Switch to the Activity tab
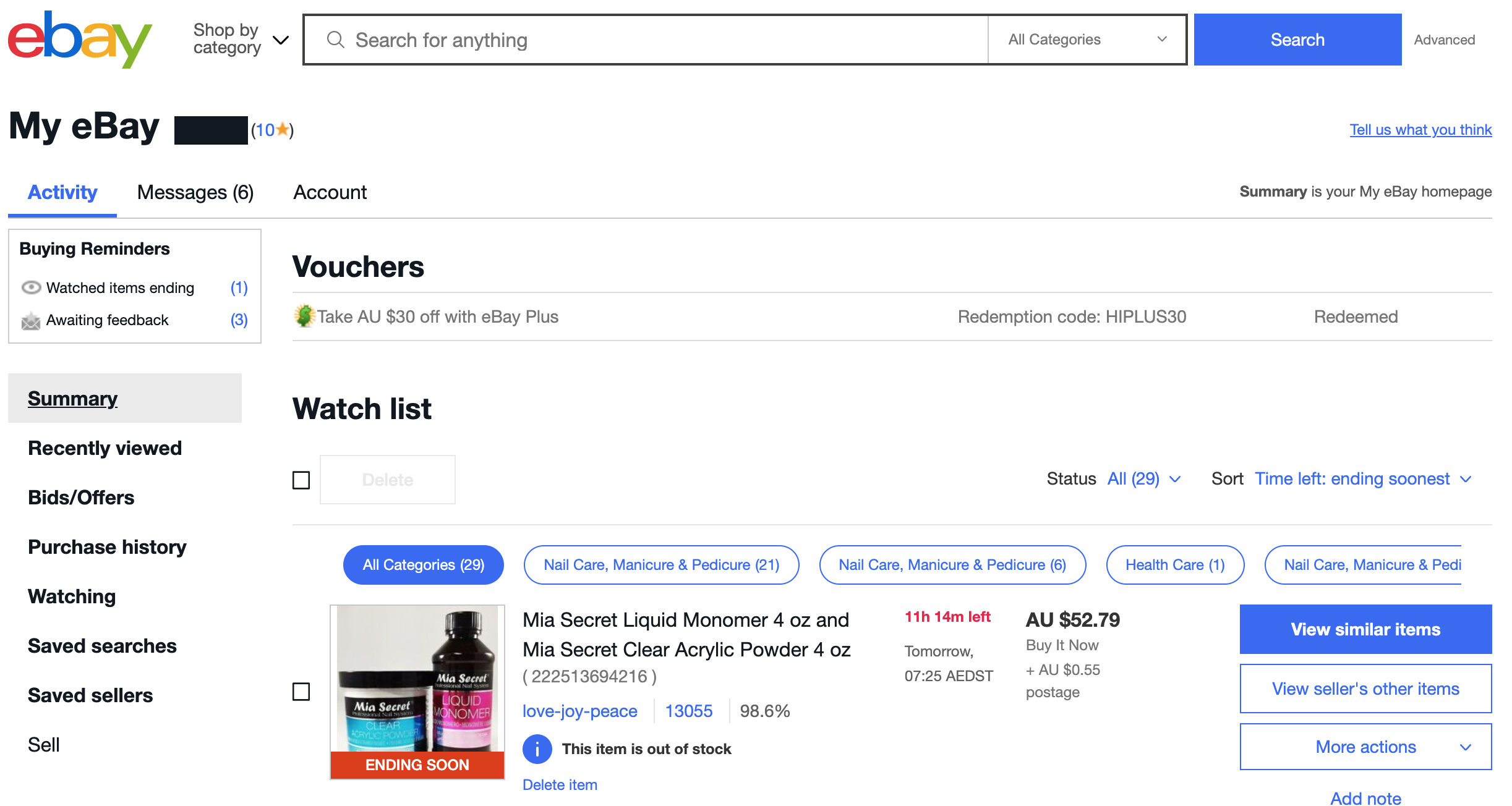Image resolution: width=1512 pixels, height=806 pixels. 62,192
